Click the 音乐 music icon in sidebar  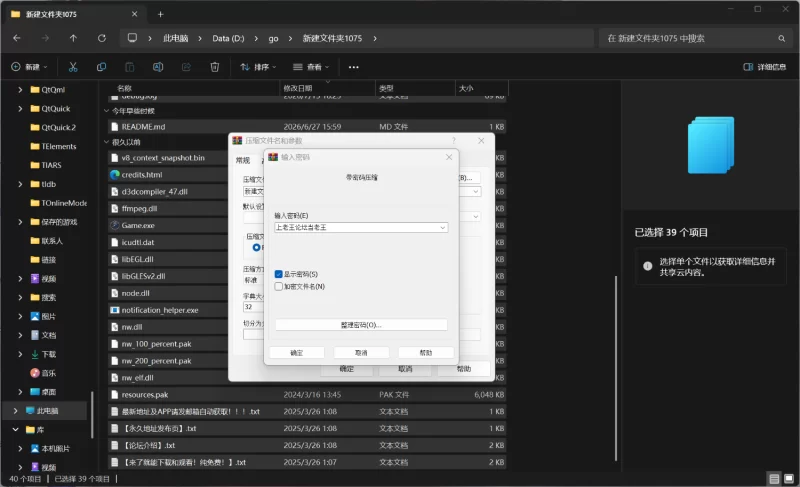point(35,373)
